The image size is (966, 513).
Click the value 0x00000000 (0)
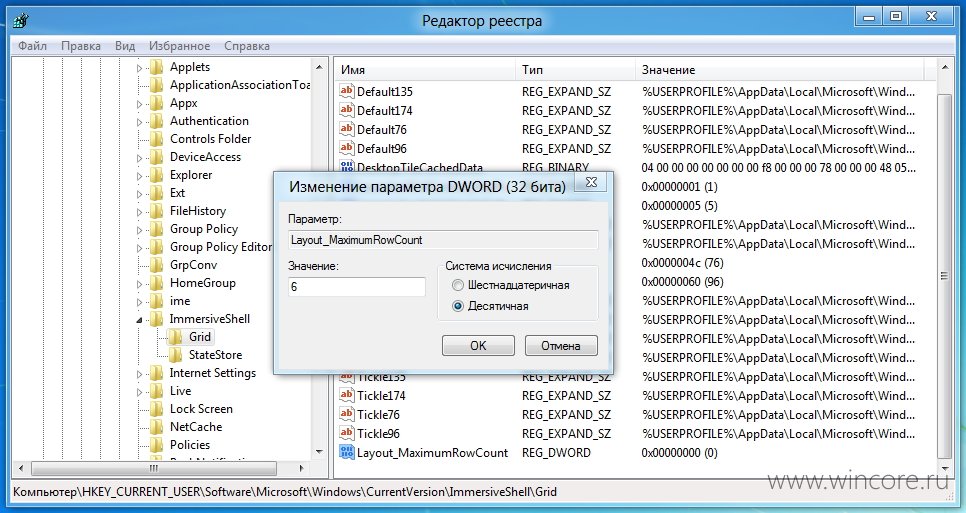click(679, 453)
